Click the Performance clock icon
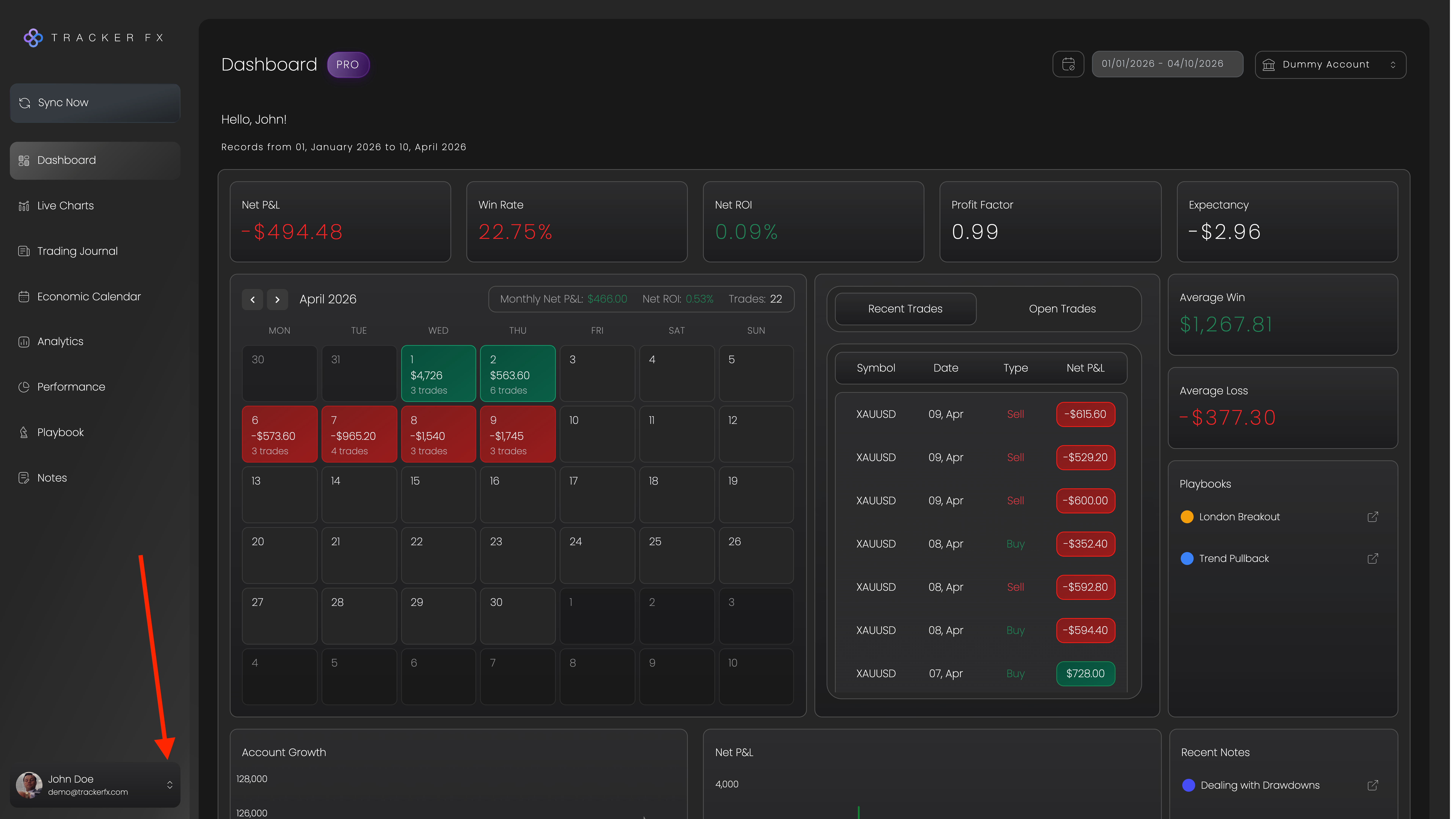This screenshot has width=1456, height=819. tap(24, 387)
